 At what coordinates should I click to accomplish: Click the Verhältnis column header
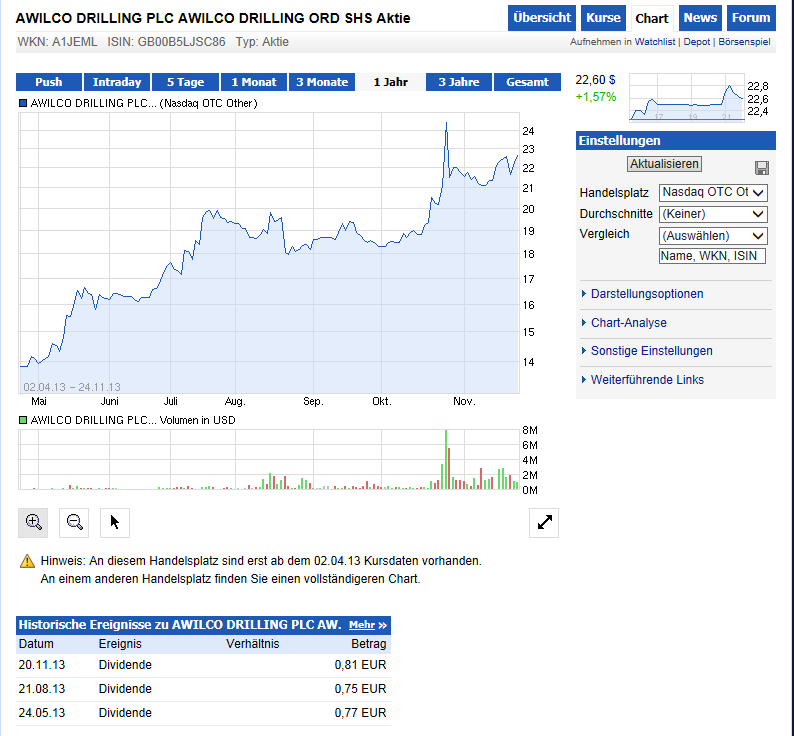click(252, 644)
